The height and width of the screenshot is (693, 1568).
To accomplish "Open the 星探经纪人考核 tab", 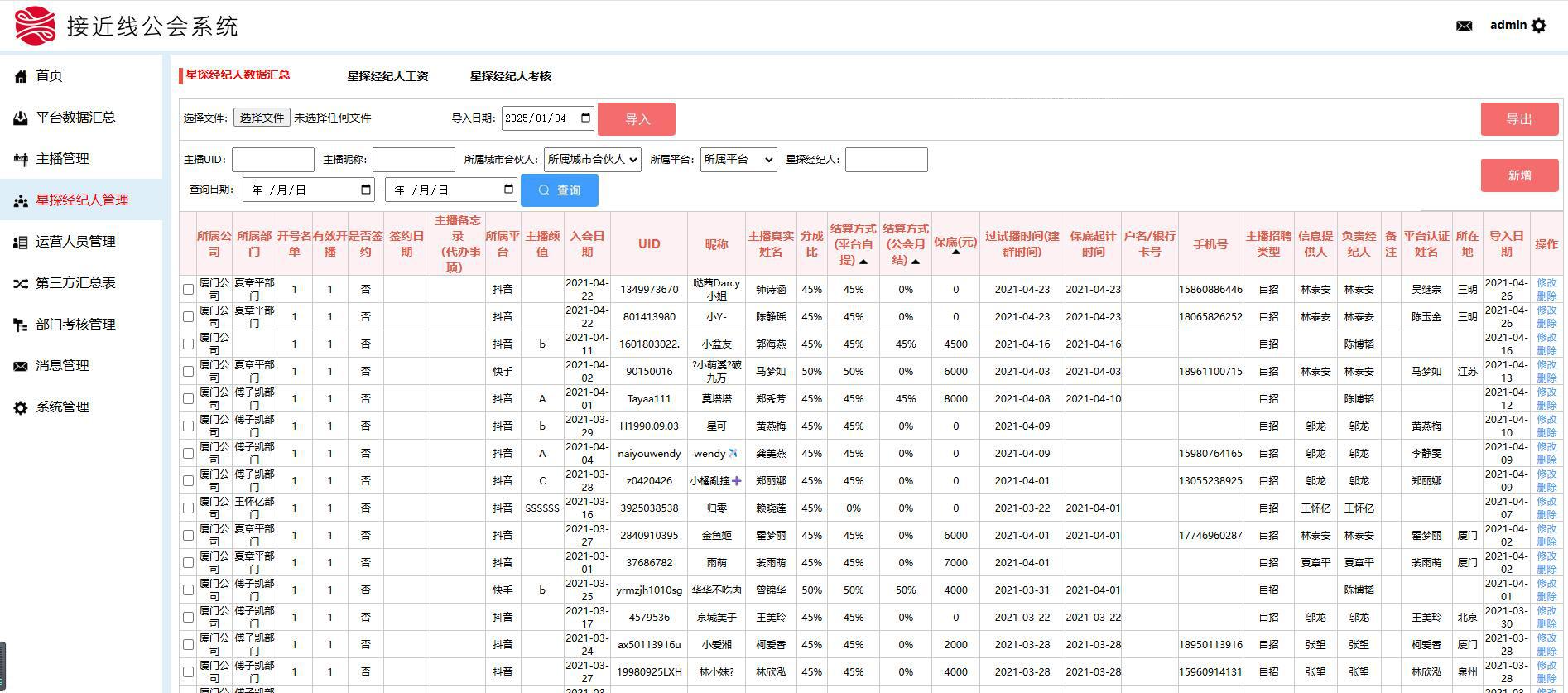I will [510, 76].
